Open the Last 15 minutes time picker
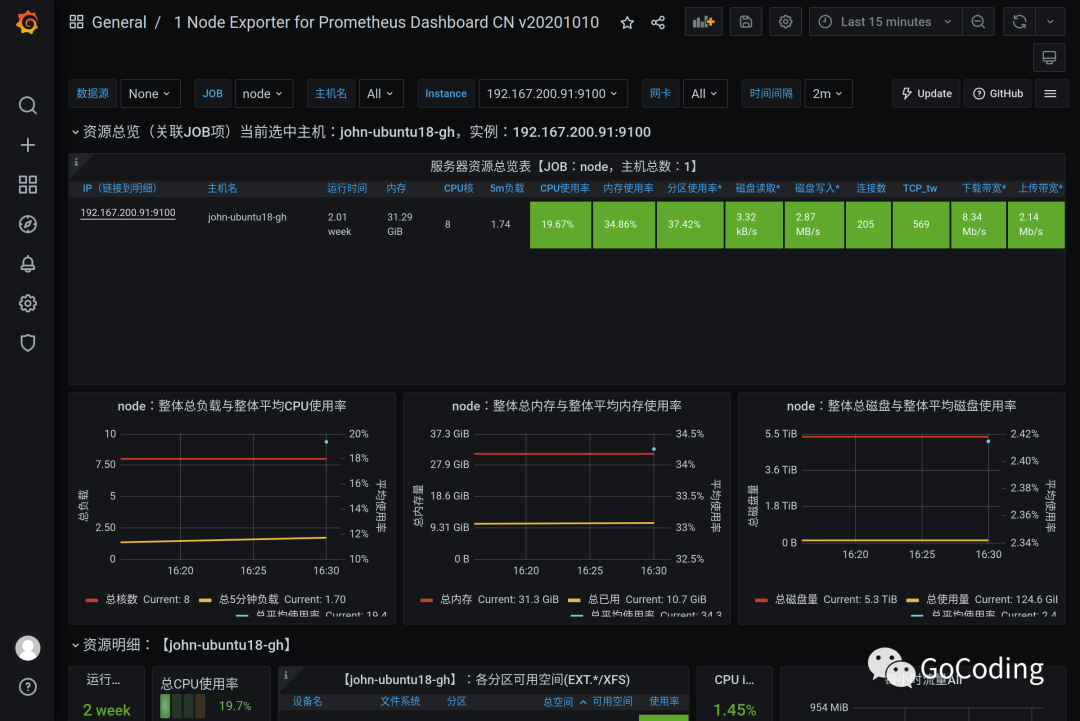Viewport: 1080px width, 721px height. tap(885, 22)
